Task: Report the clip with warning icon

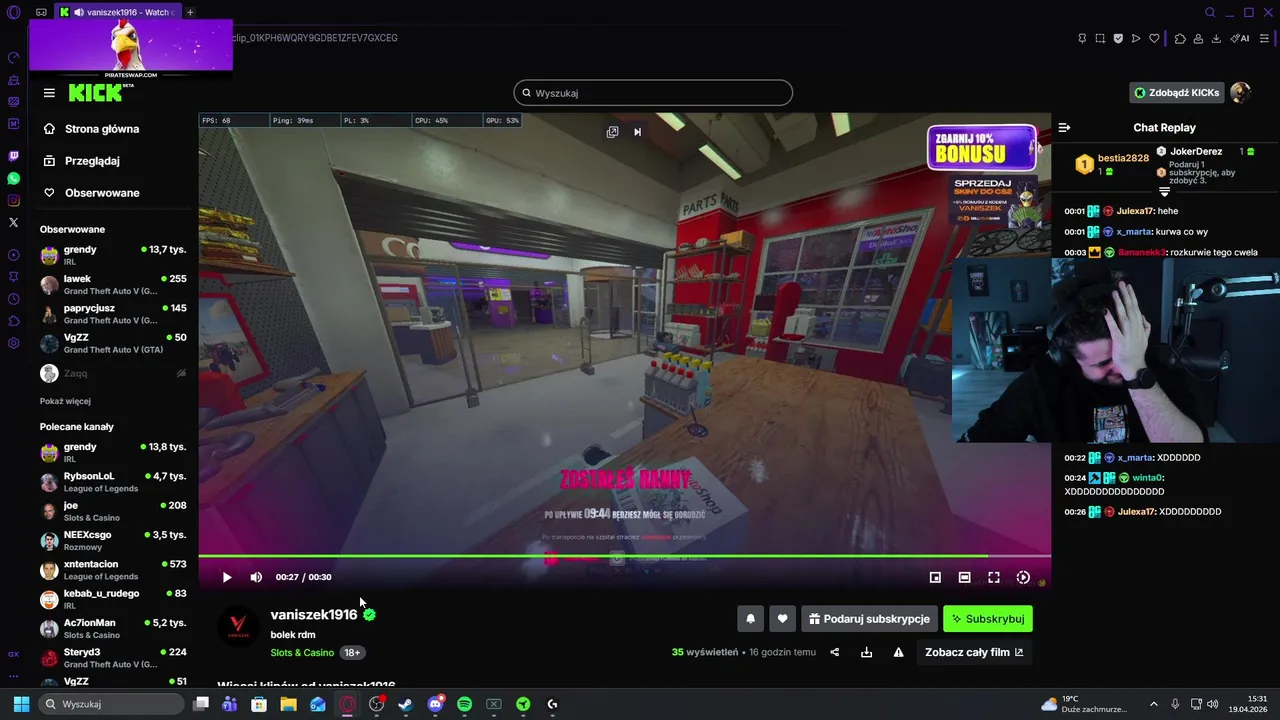Action: pyautogui.click(x=898, y=652)
